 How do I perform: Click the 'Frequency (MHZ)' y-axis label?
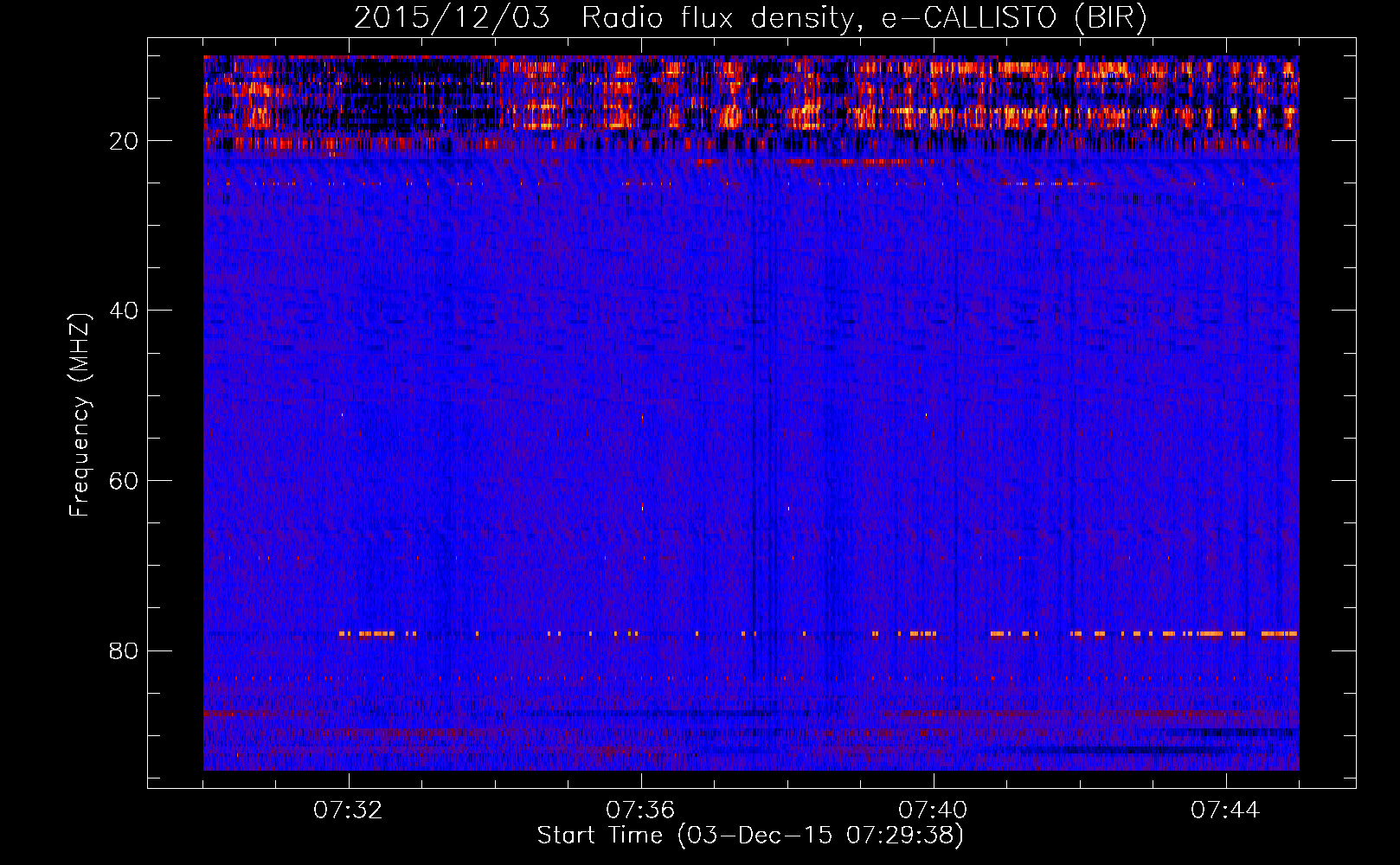click(x=80, y=415)
